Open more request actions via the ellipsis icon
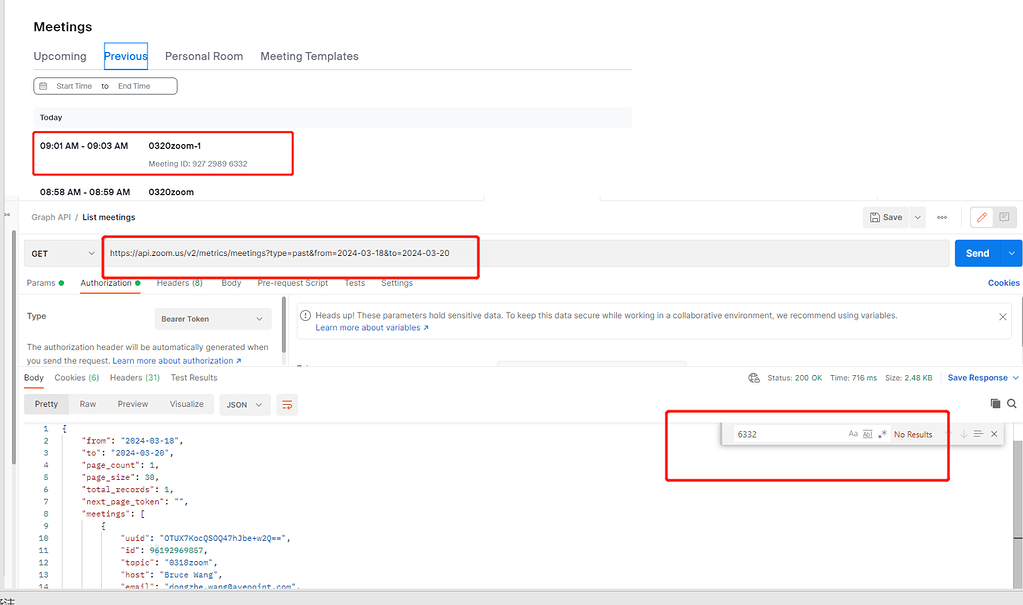 [x=941, y=217]
